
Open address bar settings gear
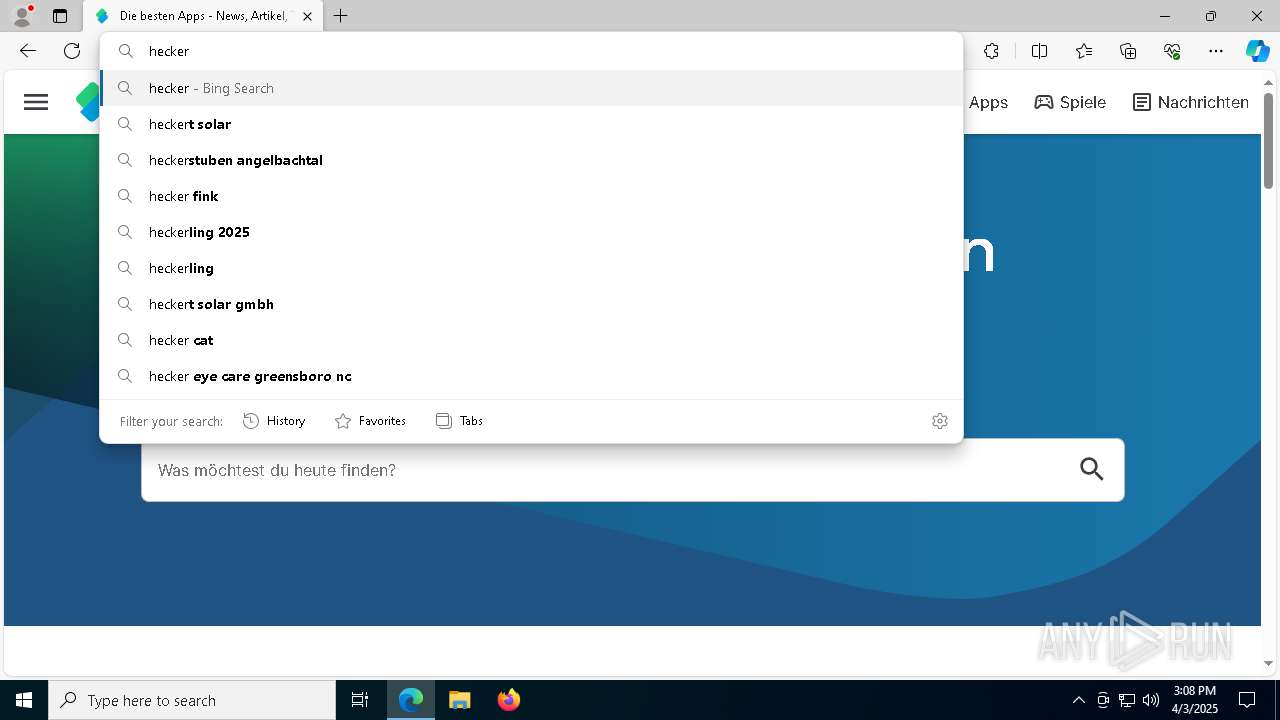(x=939, y=421)
